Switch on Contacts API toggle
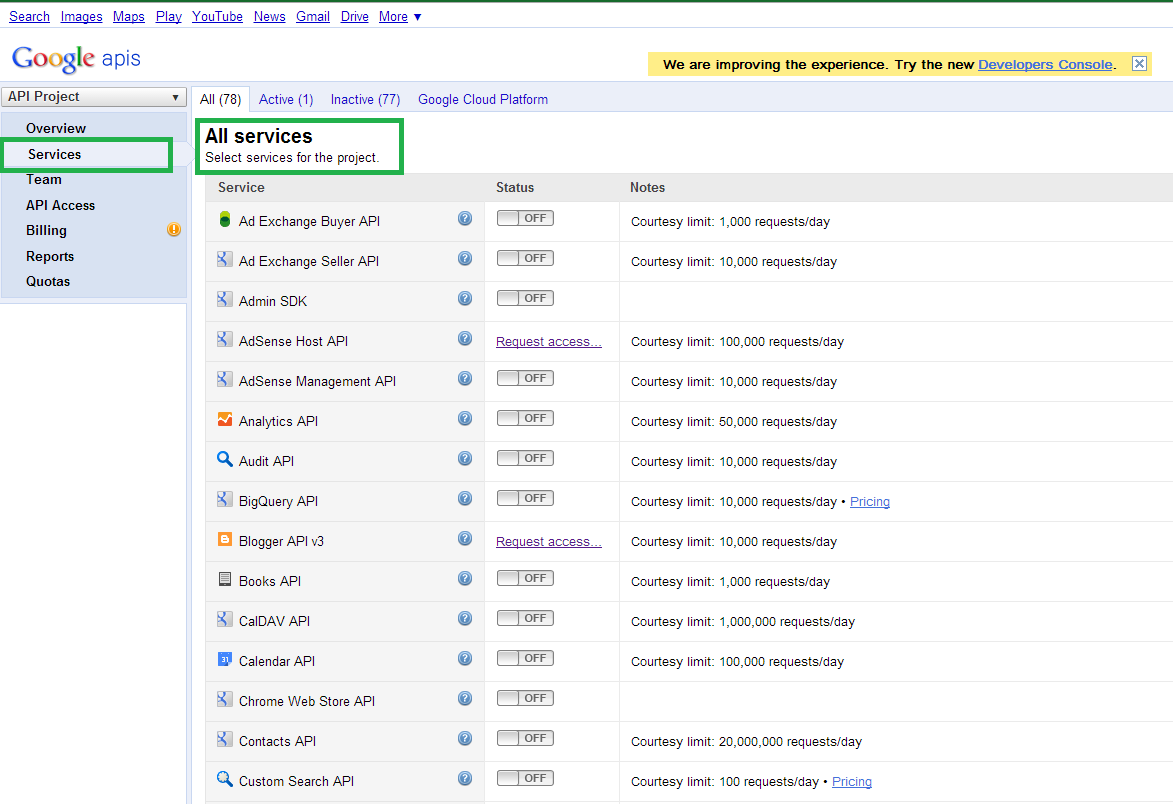1173x804 pixels. pos(525,738)
